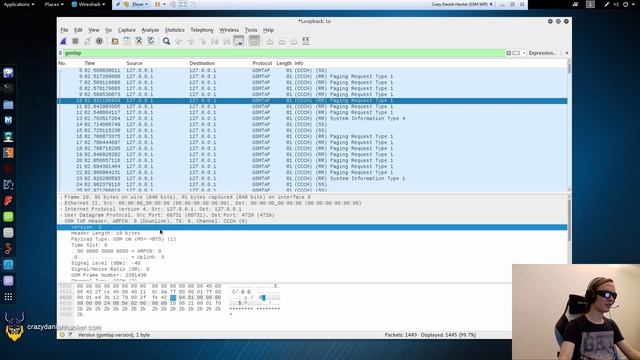640x360 pixels.
Task: Open the Applications menu in top panel
Action: pyautogui.click(x=19, y=4)
